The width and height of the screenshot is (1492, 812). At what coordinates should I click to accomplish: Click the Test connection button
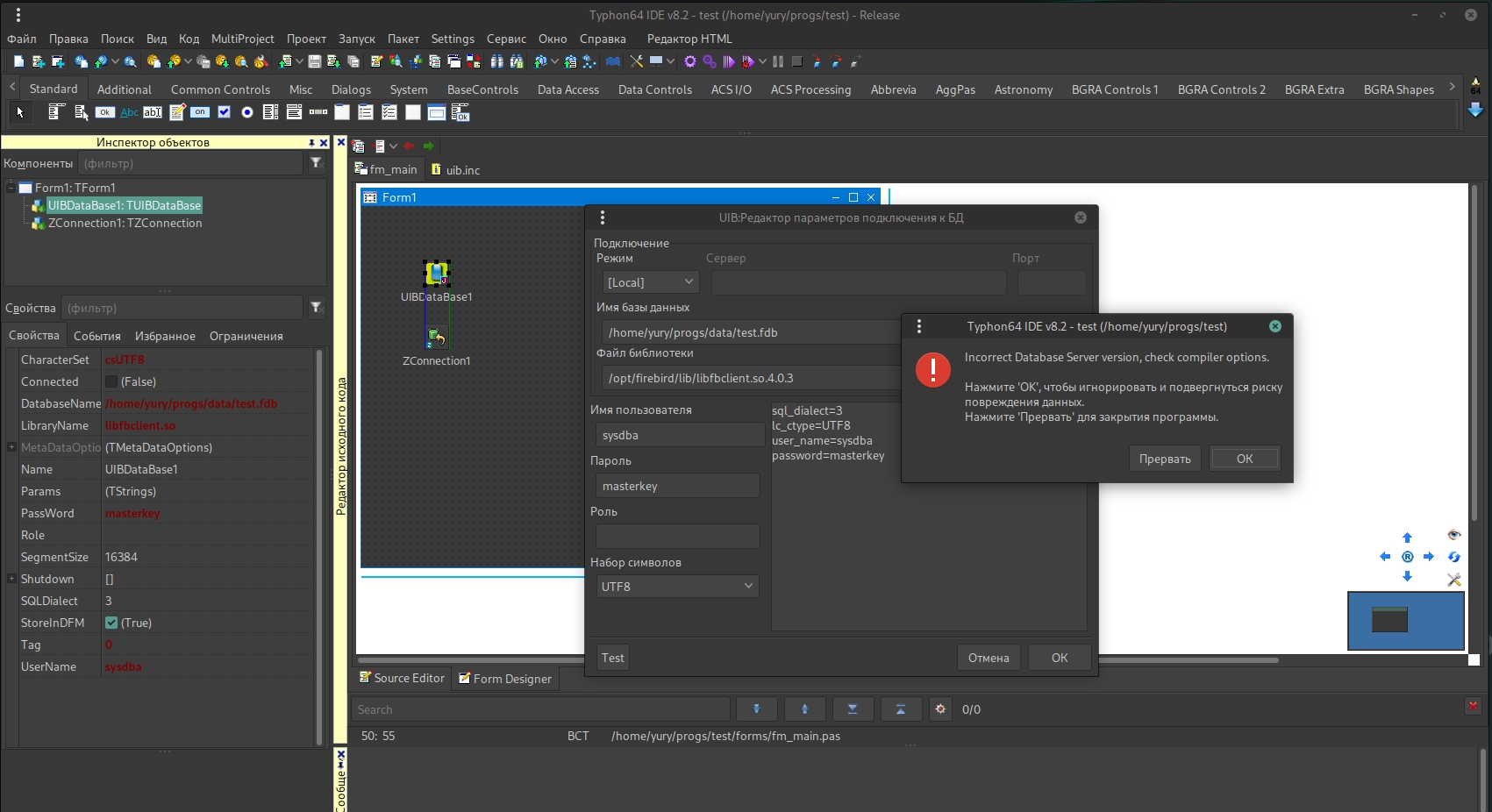tap(613, 658)
